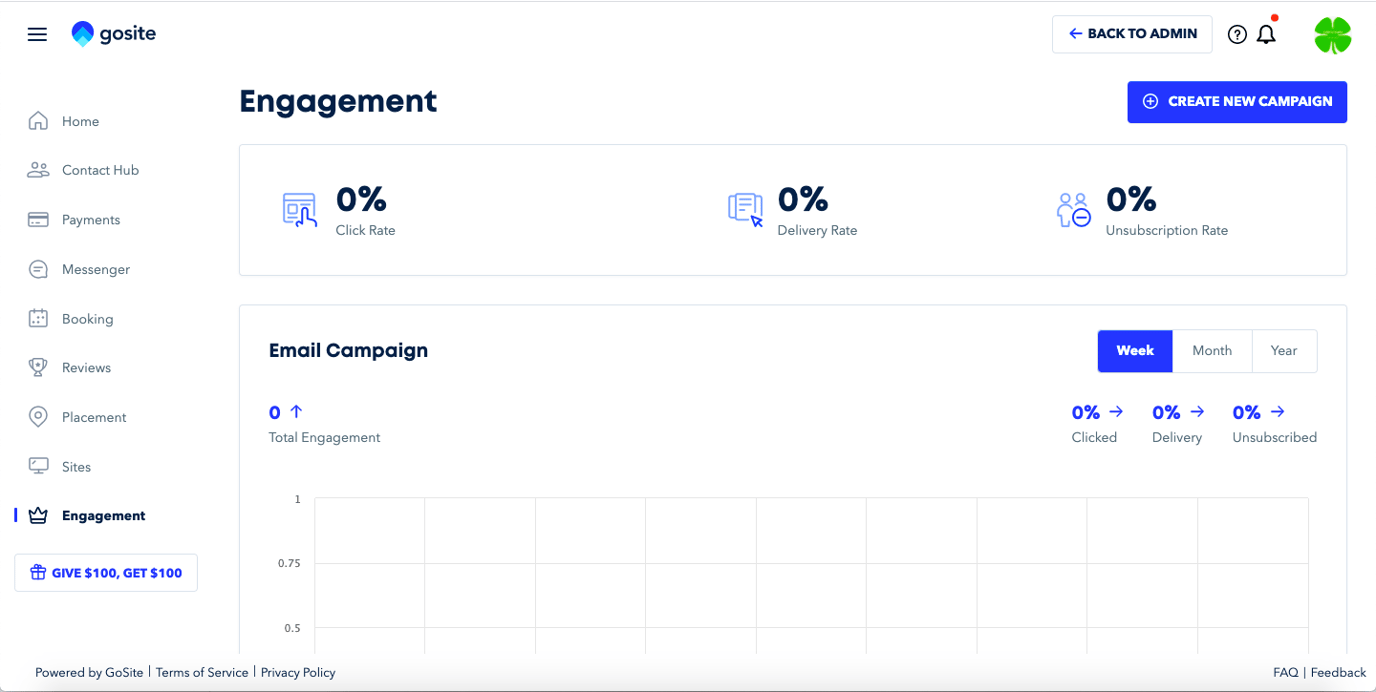Open the help question mark icon
The height and width of the screenshot is (692, 1376).
pyautogui.click(x=1237, y=34)
